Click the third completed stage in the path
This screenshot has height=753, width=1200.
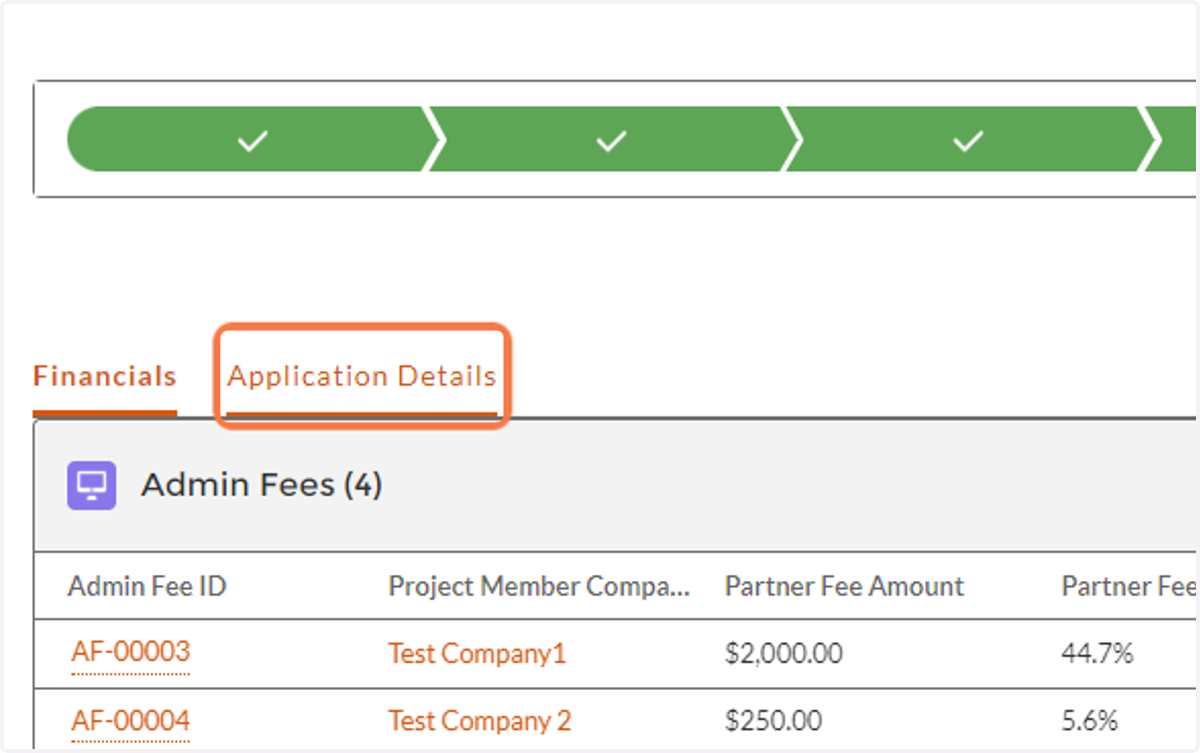tap(968, 140)
